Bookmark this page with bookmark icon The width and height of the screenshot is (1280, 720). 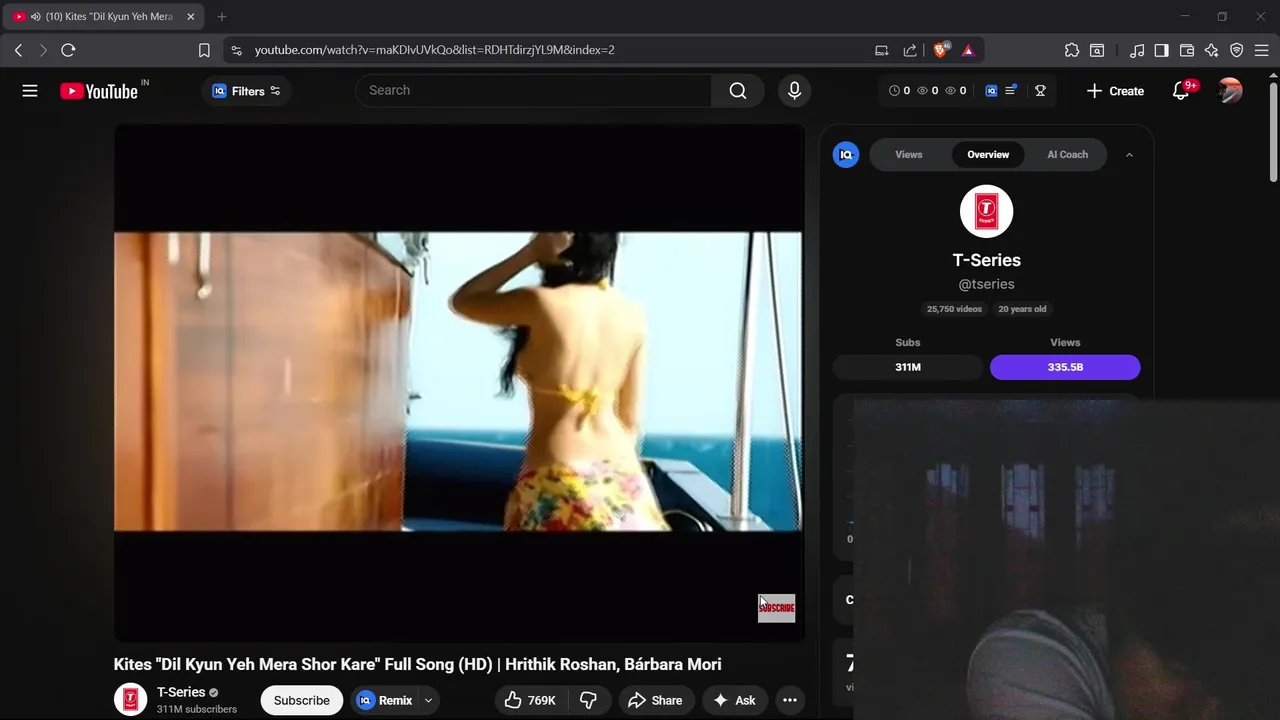204,50
